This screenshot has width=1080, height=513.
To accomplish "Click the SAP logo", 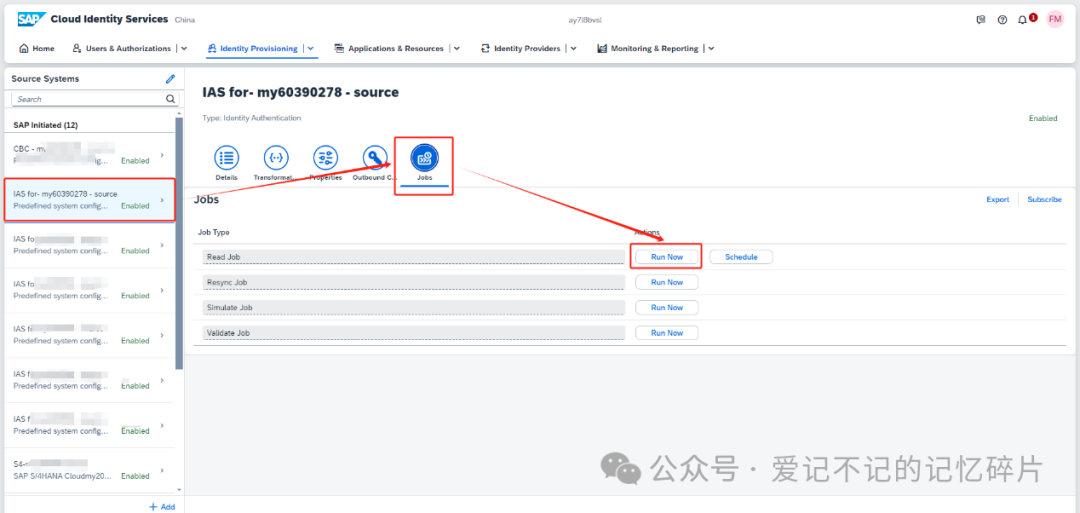I will click(31, 19).
